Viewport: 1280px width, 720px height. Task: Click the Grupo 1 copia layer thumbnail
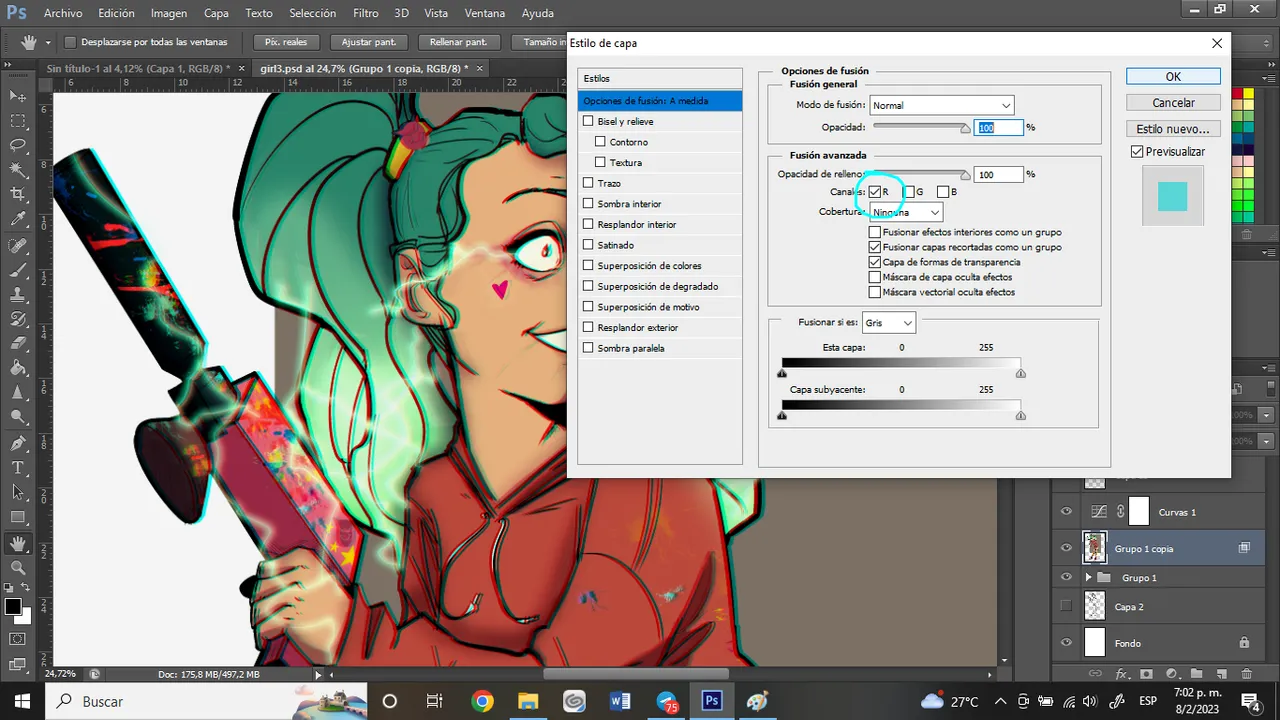[x=1095, y=547]
